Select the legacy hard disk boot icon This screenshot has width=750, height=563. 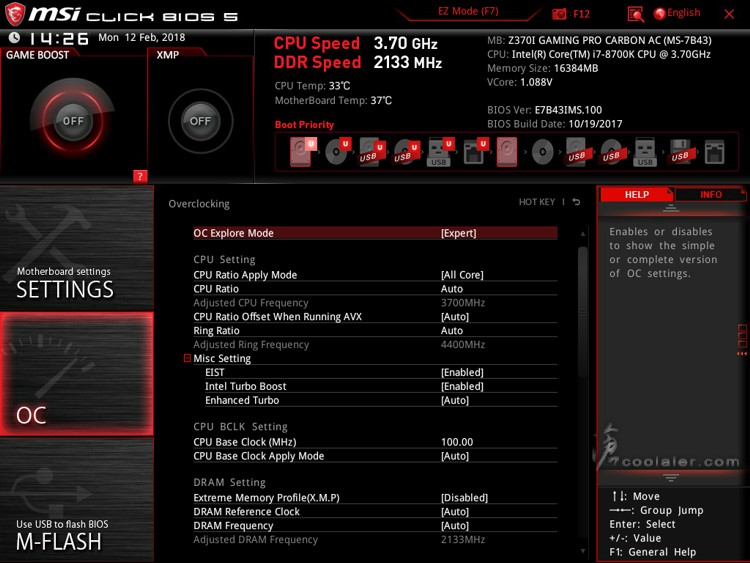[x=507, y=152]
